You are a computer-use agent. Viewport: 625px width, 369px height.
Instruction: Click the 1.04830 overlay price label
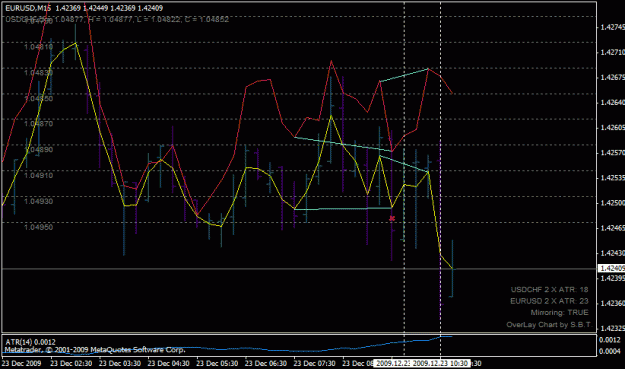point(38,73)
